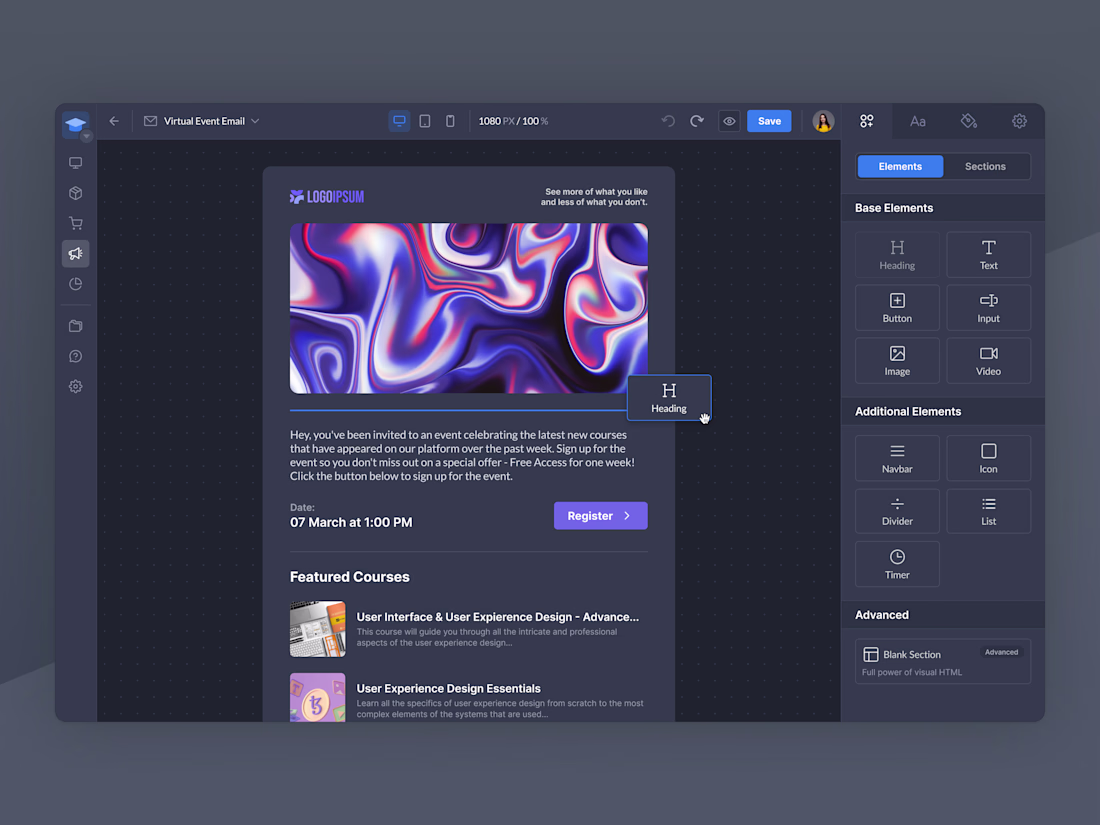
Task: Click the 'User Interface & User Experience' course title
Action: pyautogui.click(x=497, y=617)
